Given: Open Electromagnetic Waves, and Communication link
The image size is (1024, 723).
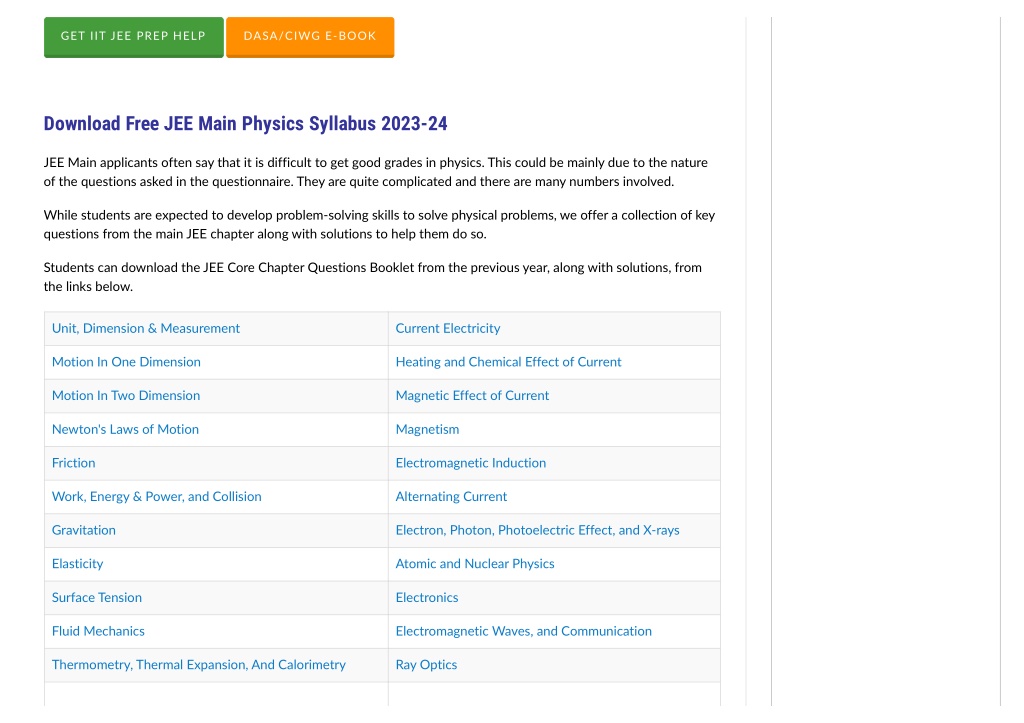Looking at the screenshot, I should click(524, 631).
